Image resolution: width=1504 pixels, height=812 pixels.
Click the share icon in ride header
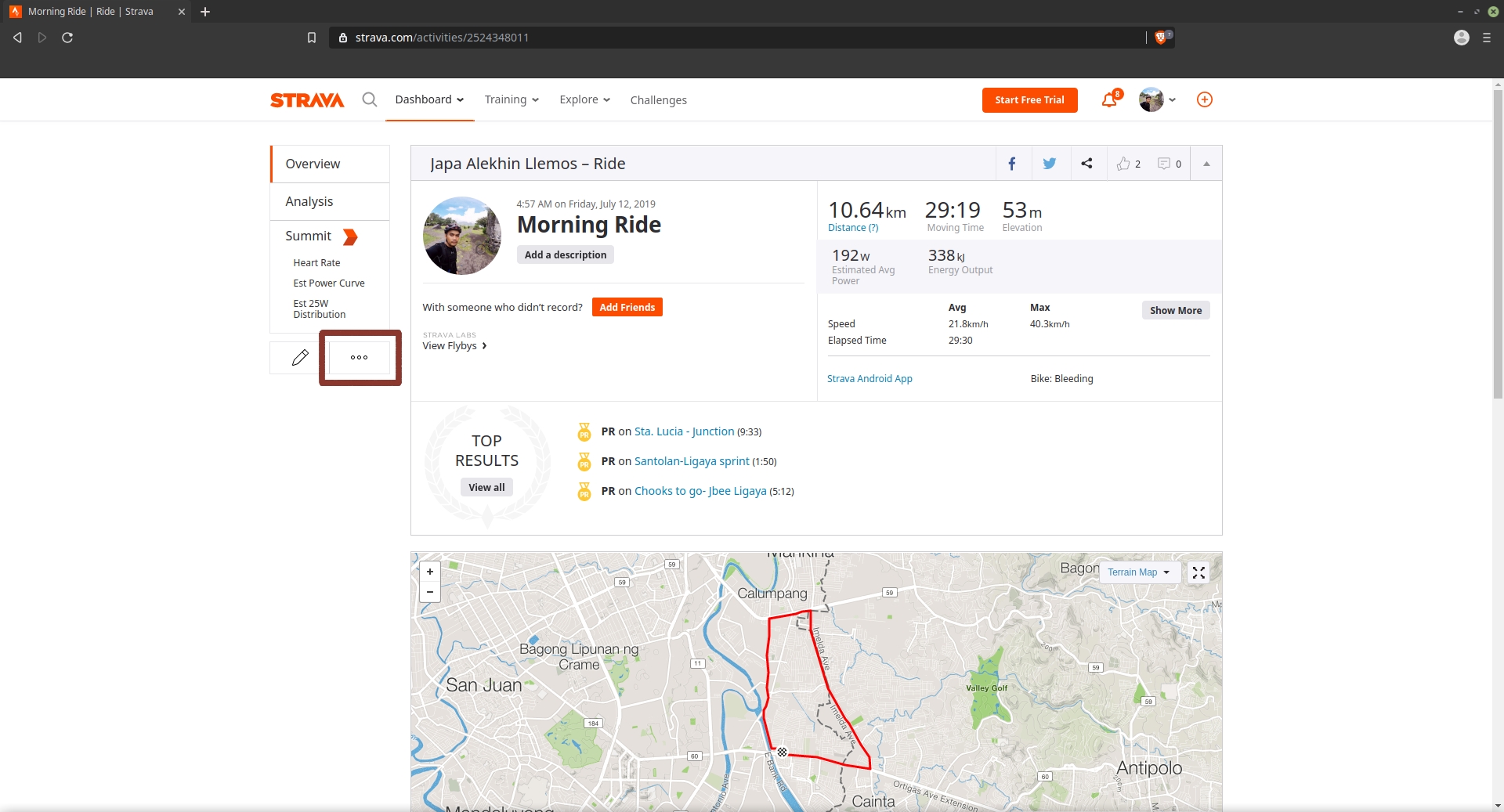pos(1086,164)
